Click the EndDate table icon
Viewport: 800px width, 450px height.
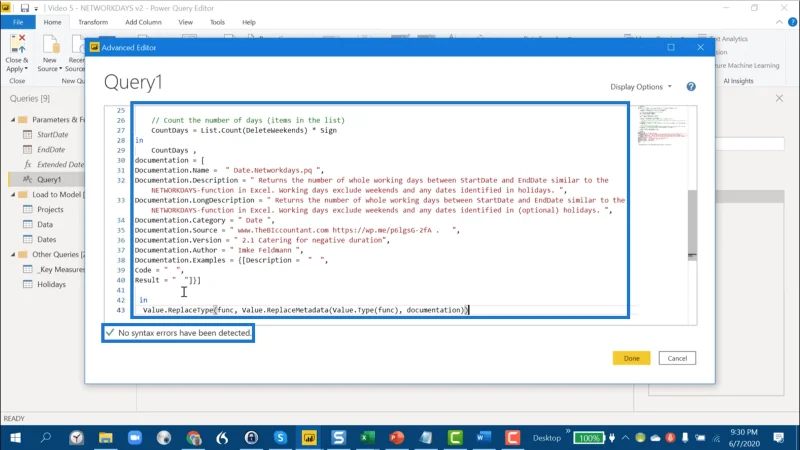tap(28, 149)
